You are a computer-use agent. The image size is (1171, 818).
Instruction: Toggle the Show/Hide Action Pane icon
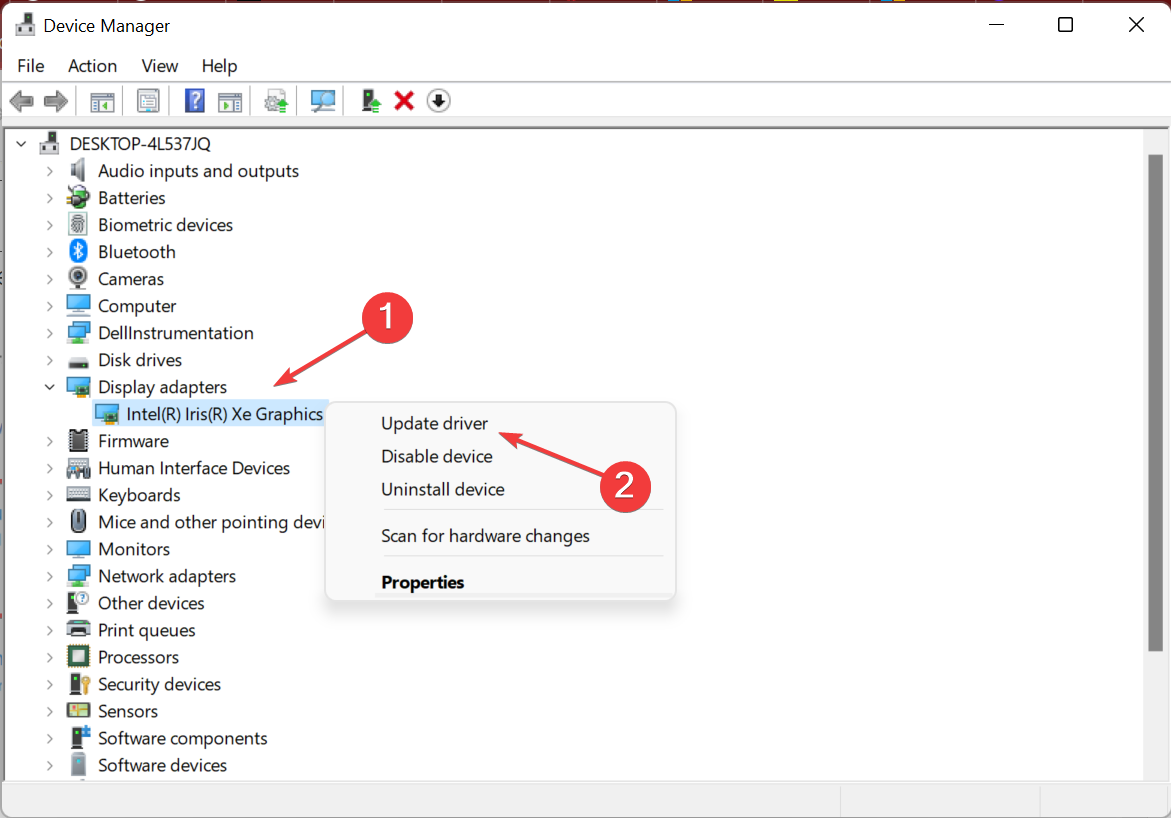tap(230, 101)
